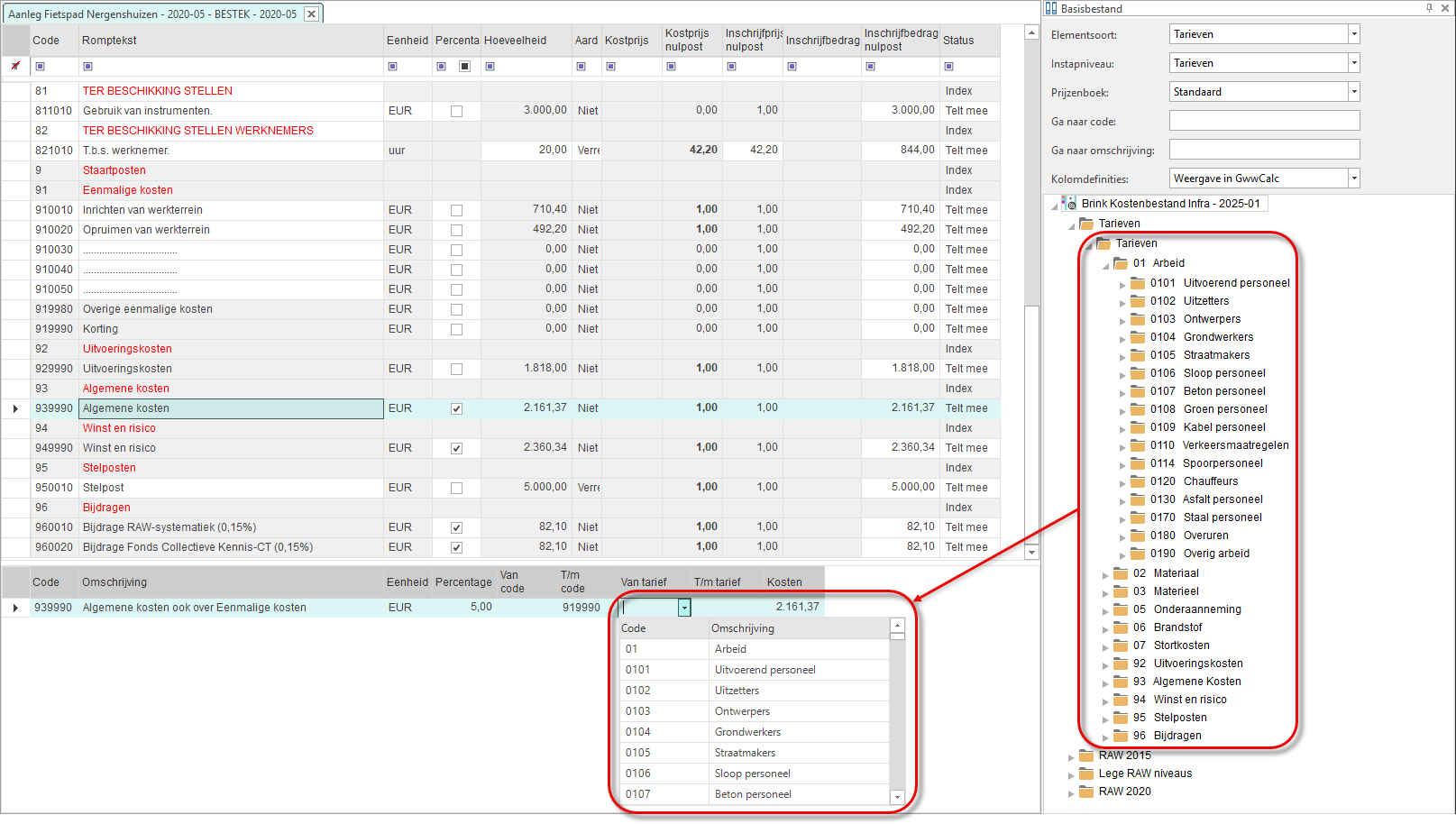Click the pin icon of the Basisbestand panel
The image size is (1456, 824).
coord(1430,8)
